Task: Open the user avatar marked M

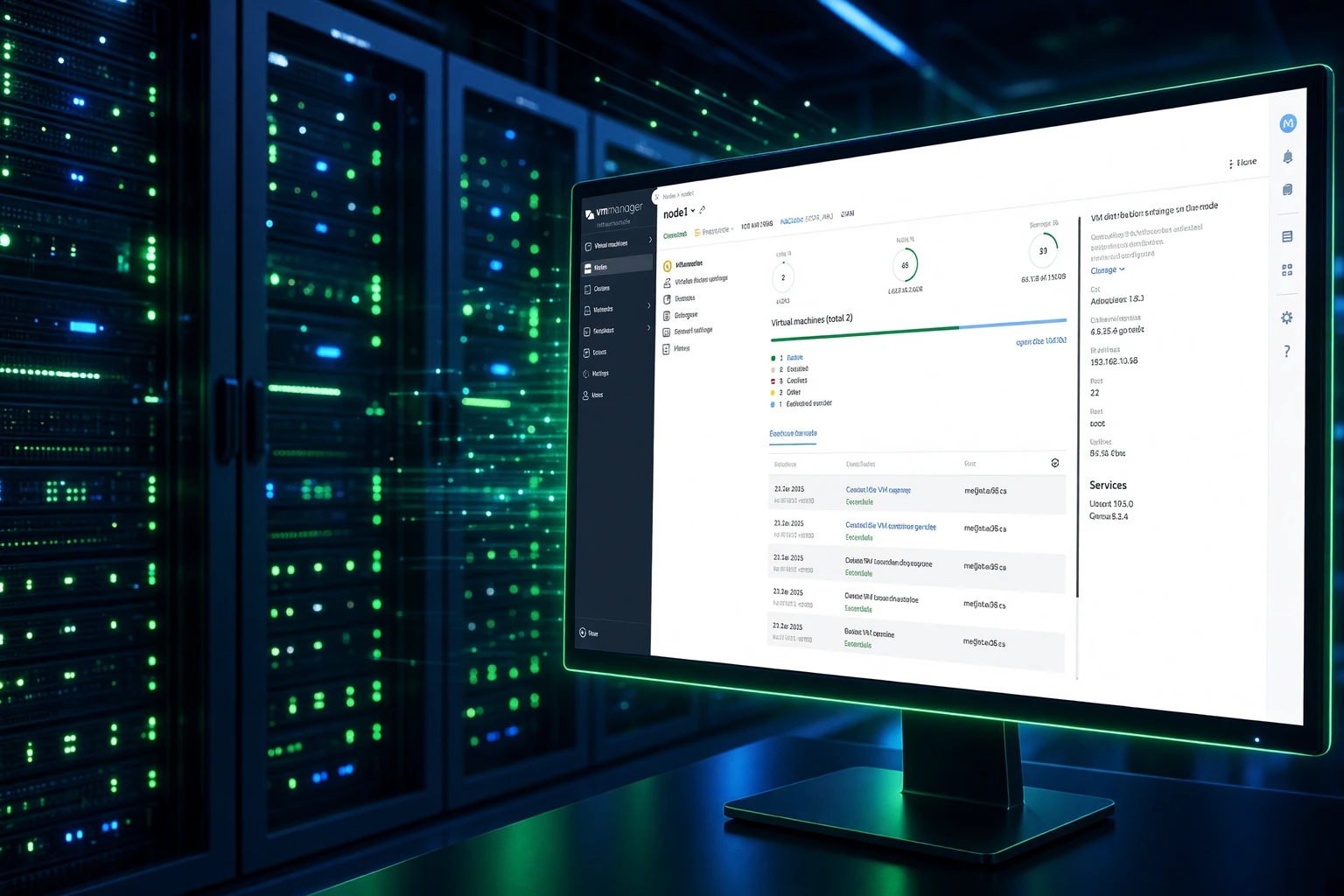Action: tap(1287, 123)
